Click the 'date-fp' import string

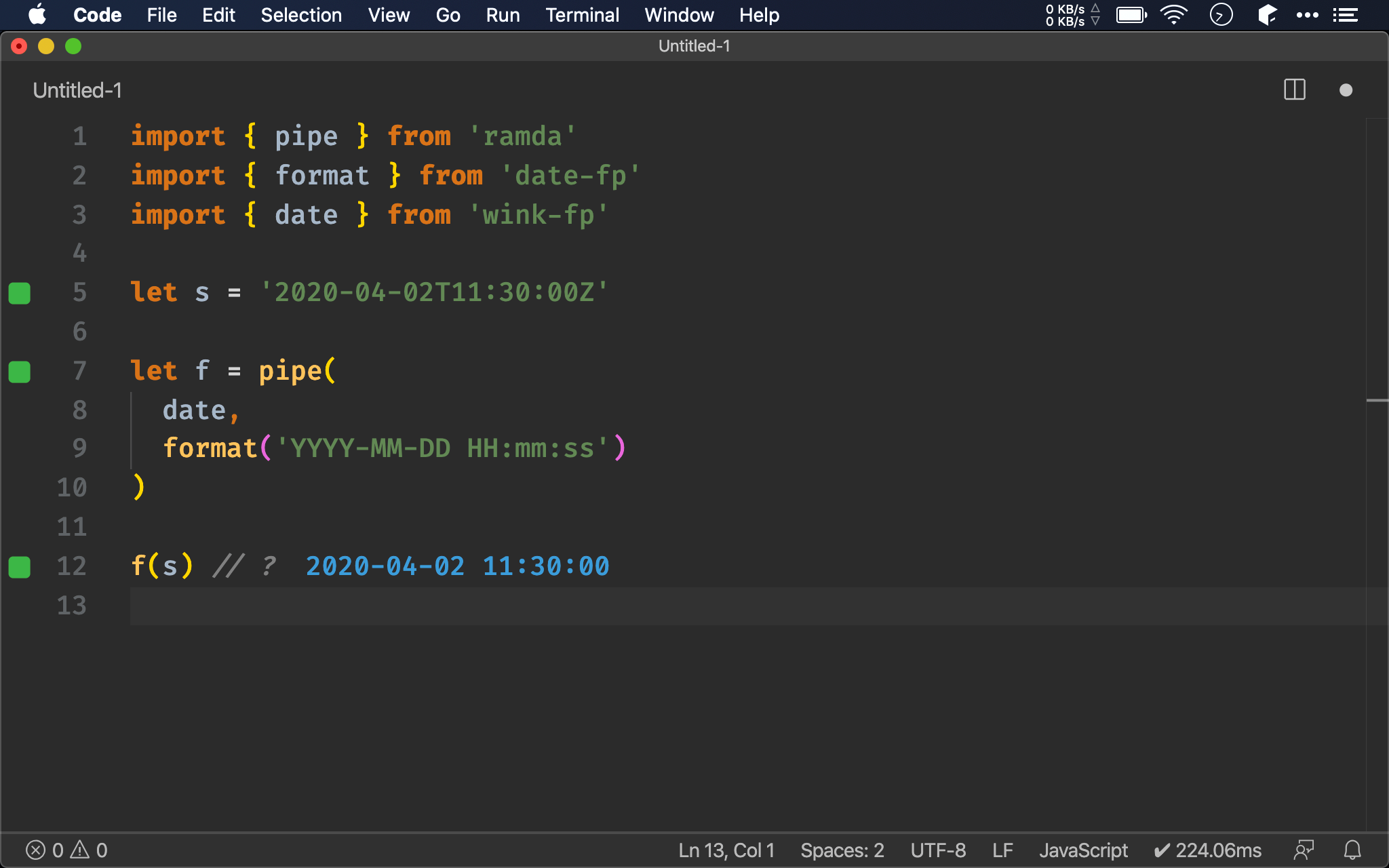[570, 176]
